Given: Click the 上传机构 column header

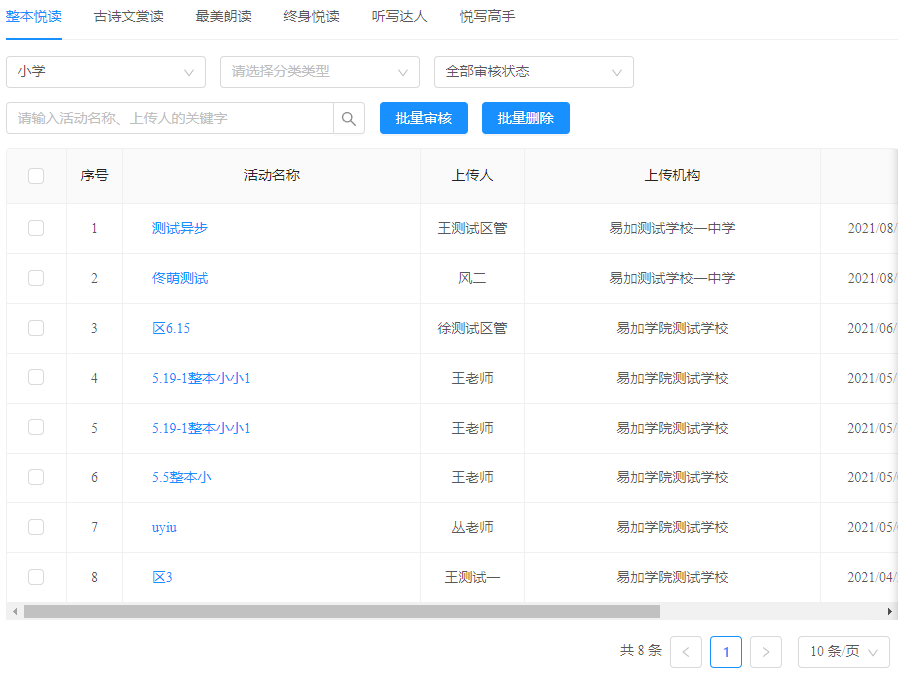Looking at the screenshot, I should point(672,176).
